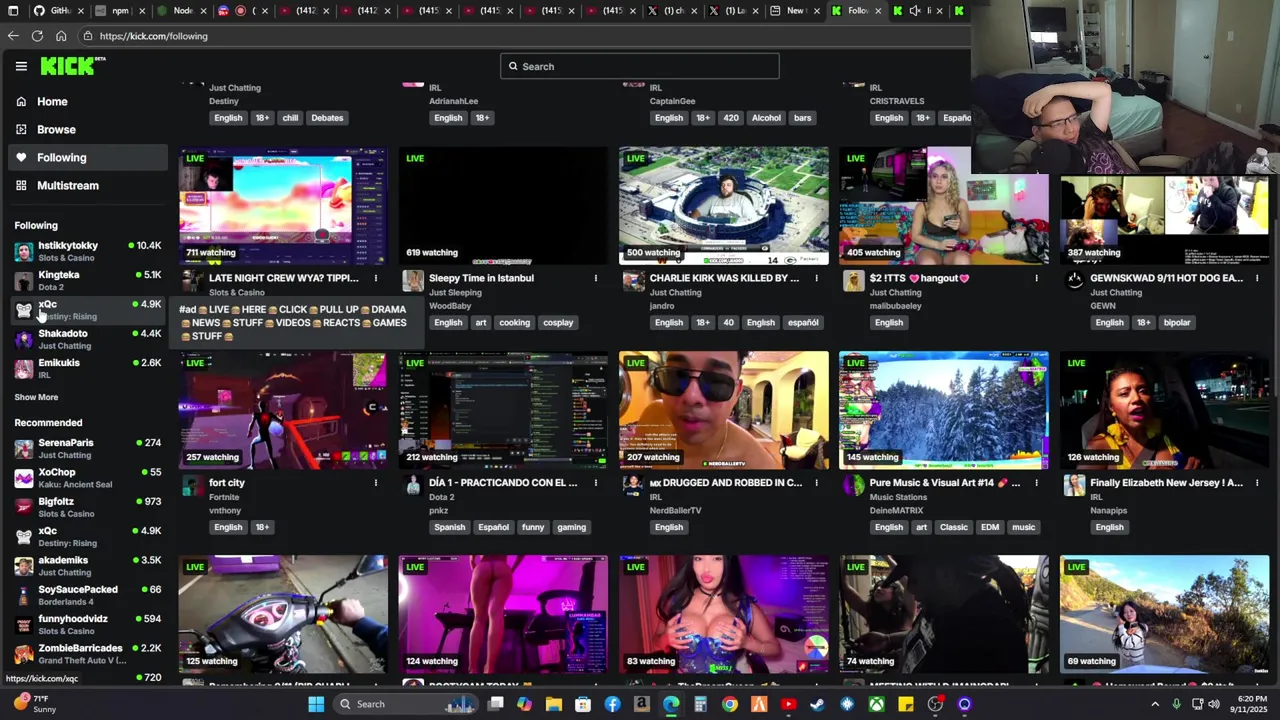Open options menu for $2 !TTS hangout stream
This screenshot has width=1280, height=720.
(1036, 278)
